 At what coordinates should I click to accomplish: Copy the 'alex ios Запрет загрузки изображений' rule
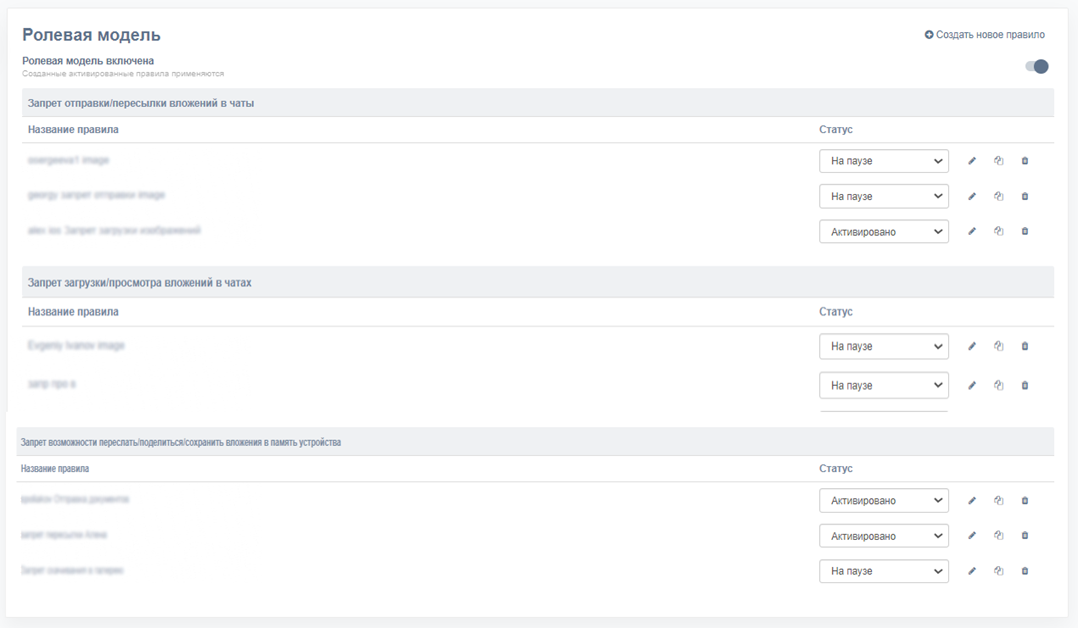coord(998,231)
